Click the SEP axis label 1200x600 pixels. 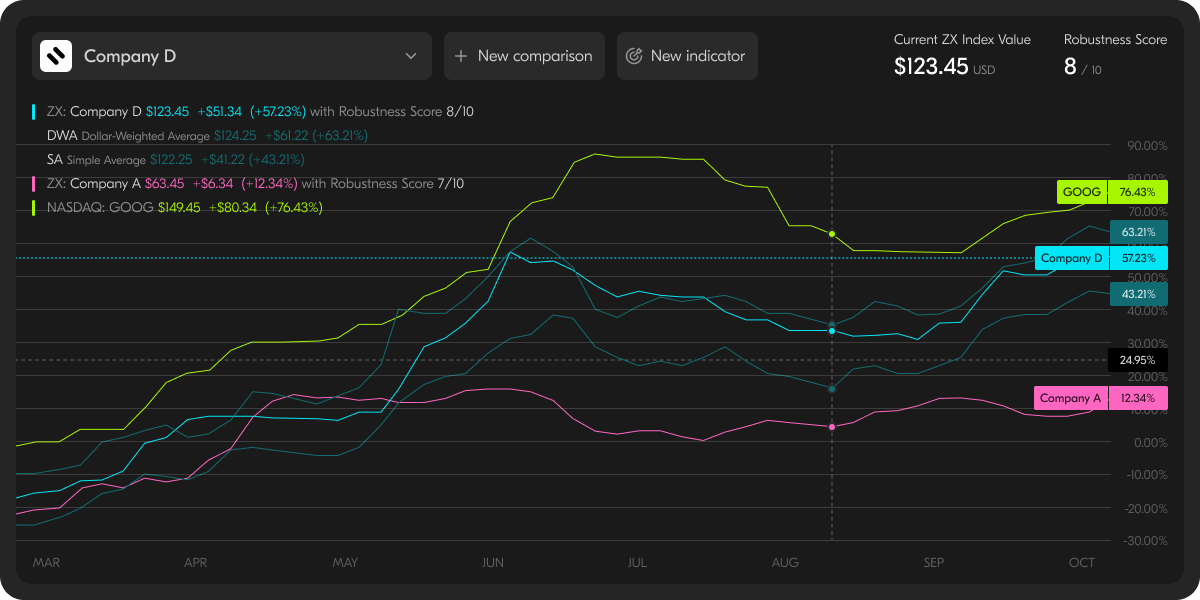pos(933,563)
